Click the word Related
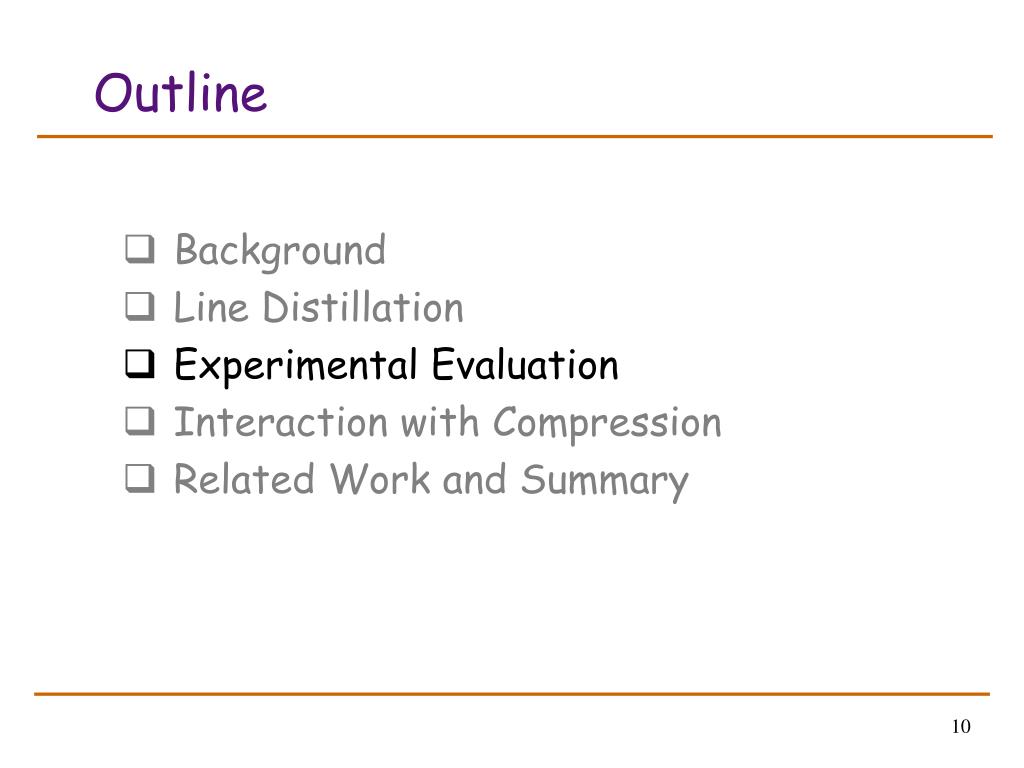Image resolution: width=1024 pixels, height=768 pixels. coord(244,479)
